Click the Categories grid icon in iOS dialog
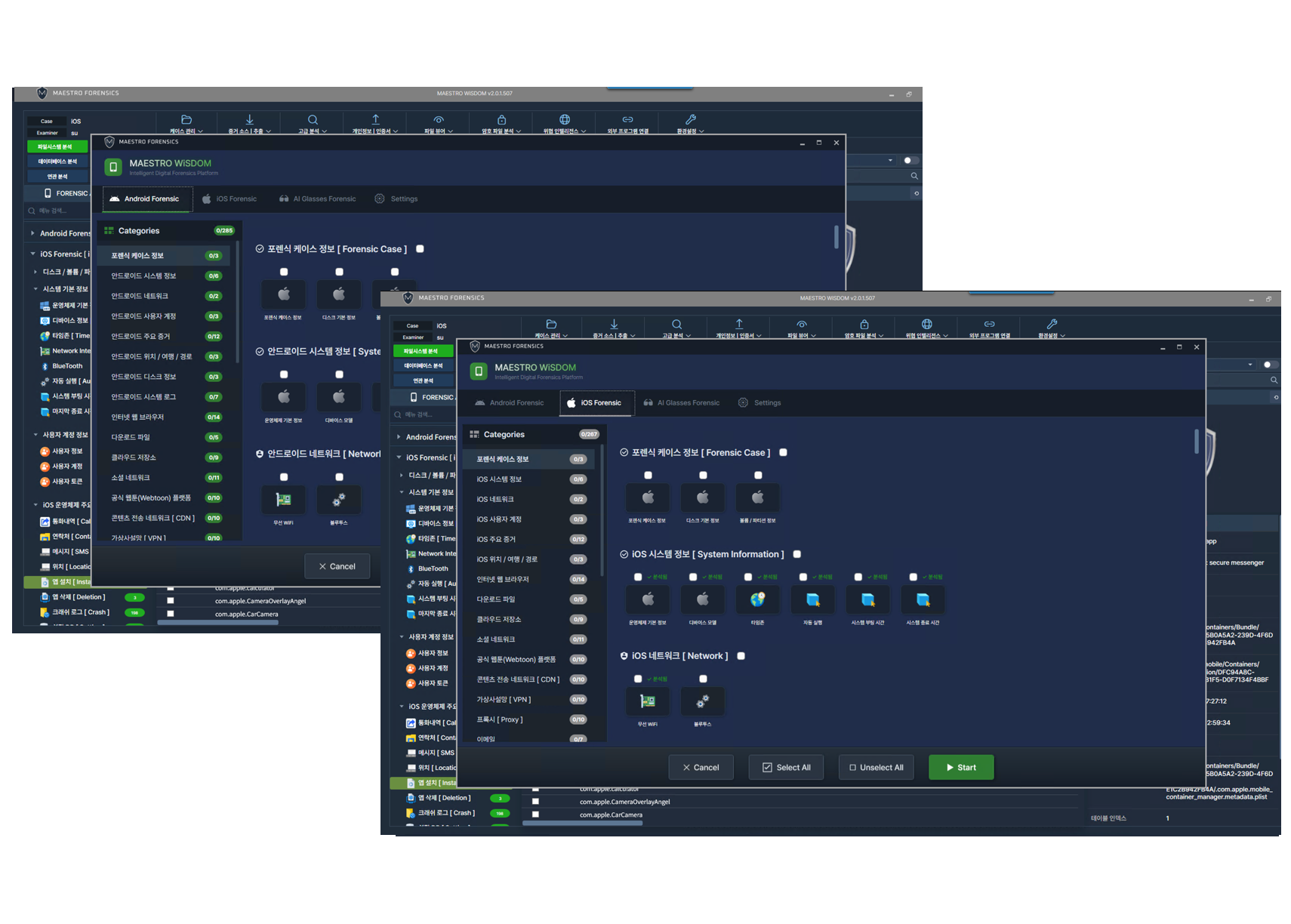Viewport: 1291px width, 924px height. tap(474, 434)
